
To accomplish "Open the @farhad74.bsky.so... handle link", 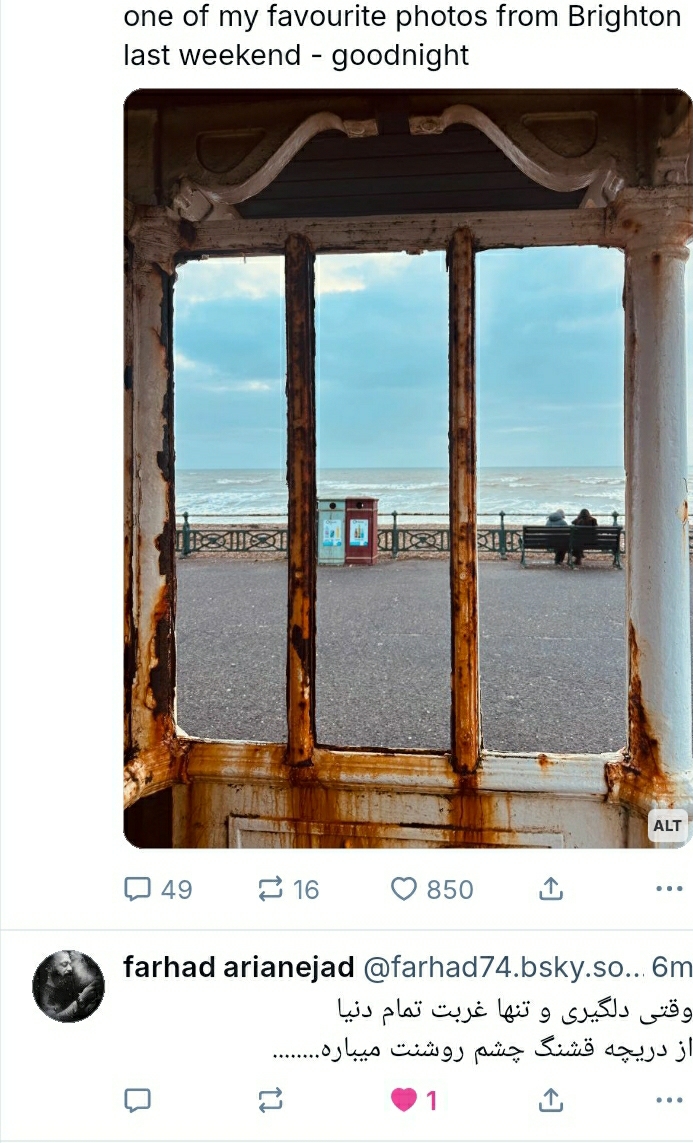I will pyautogui.click(x=504, y=967).
